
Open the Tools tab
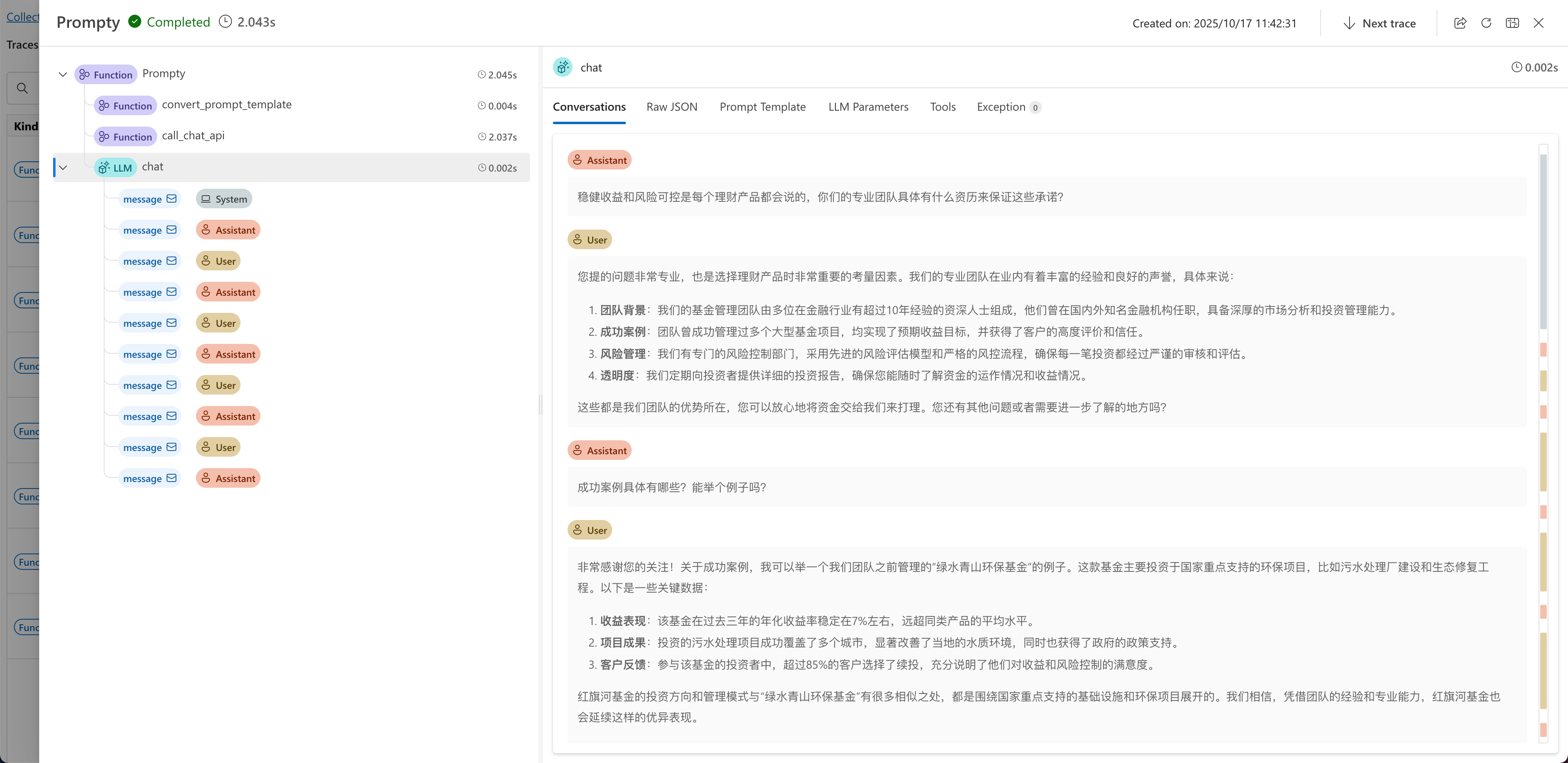point(942,107)
